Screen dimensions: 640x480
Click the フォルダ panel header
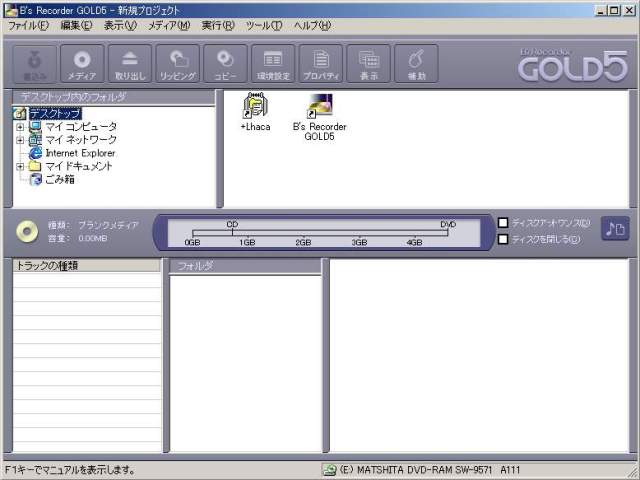[245, 266]
